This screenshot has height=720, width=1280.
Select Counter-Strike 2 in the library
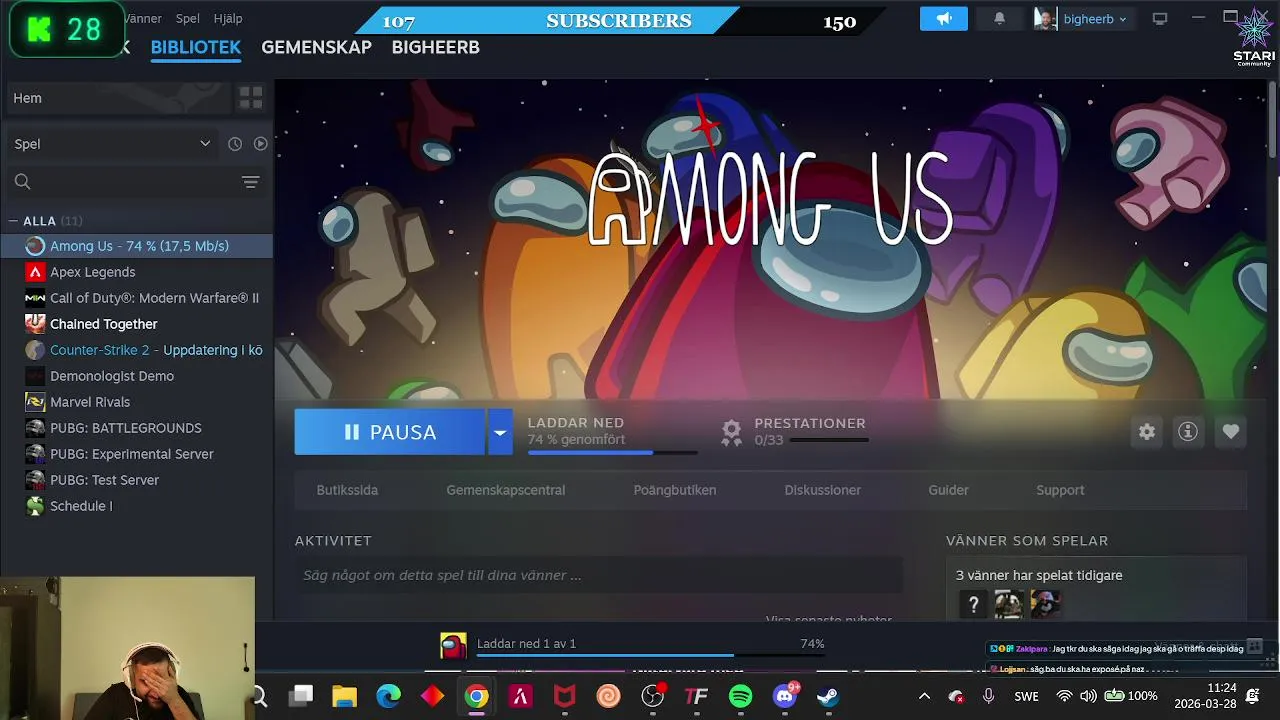[x=136, y=350]
